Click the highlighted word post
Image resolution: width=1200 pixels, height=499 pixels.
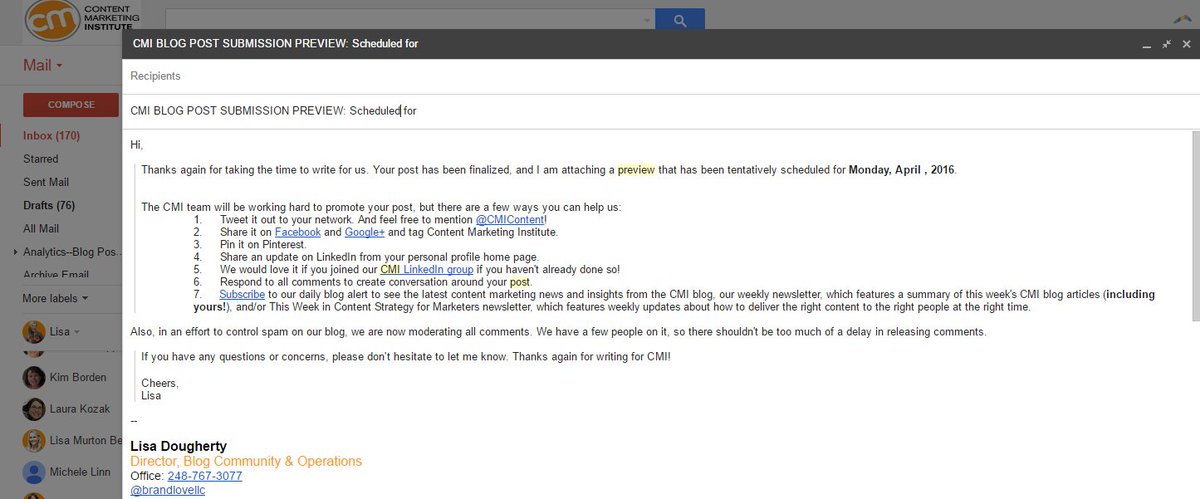pyautogui.click(x=520, y=282)
